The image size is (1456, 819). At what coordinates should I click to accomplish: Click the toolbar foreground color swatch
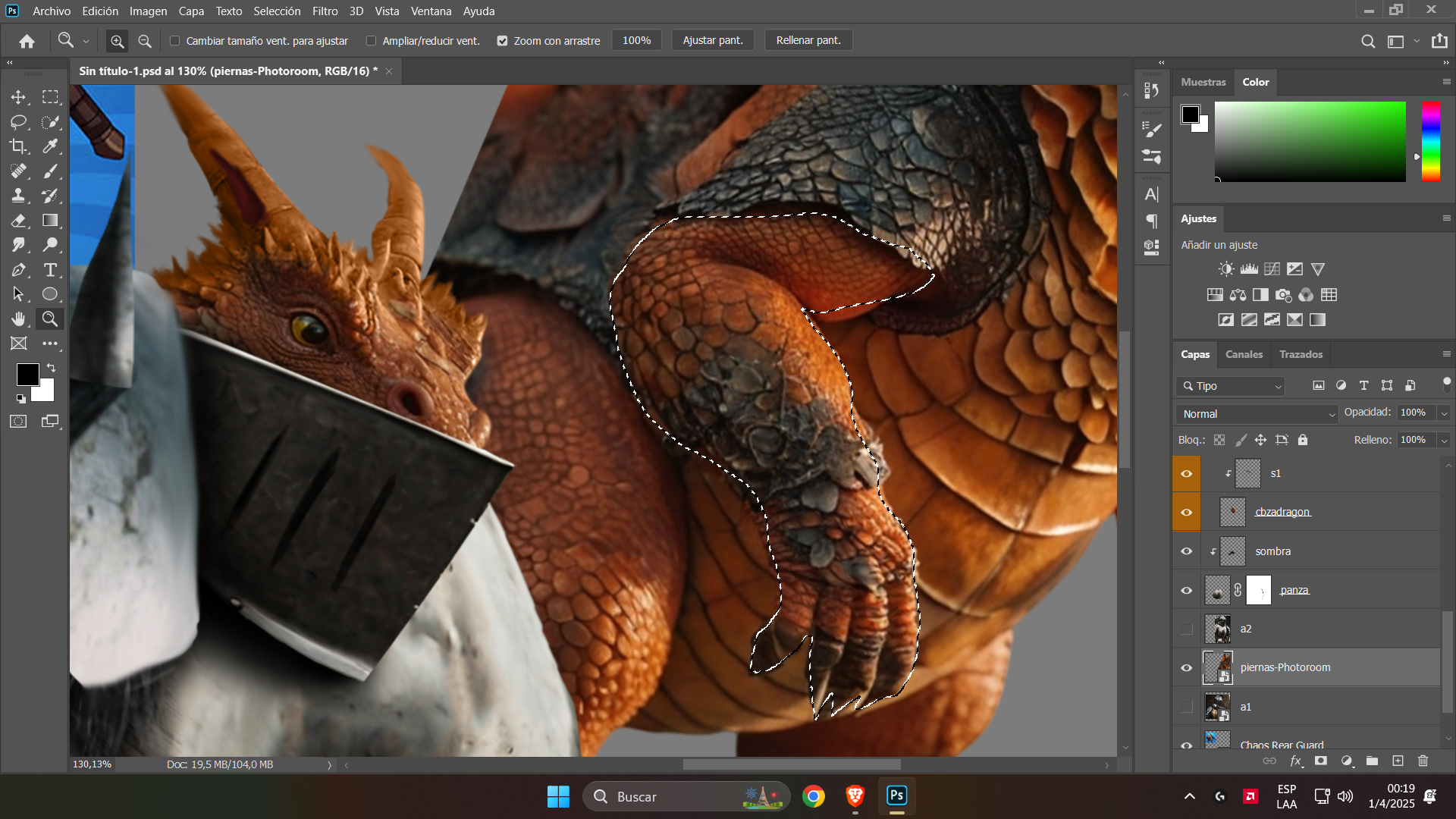pyautogui.click(x=28, y=375)
